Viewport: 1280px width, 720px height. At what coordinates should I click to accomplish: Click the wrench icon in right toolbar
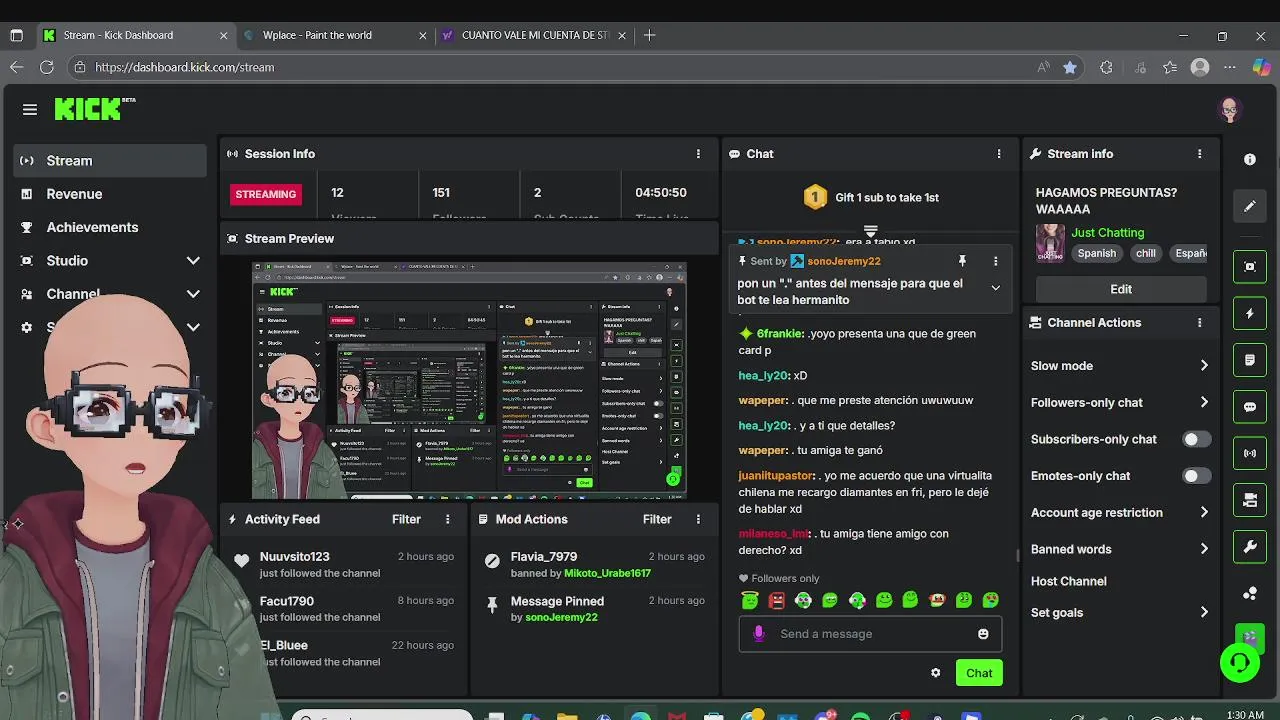tap(1250, 547)
